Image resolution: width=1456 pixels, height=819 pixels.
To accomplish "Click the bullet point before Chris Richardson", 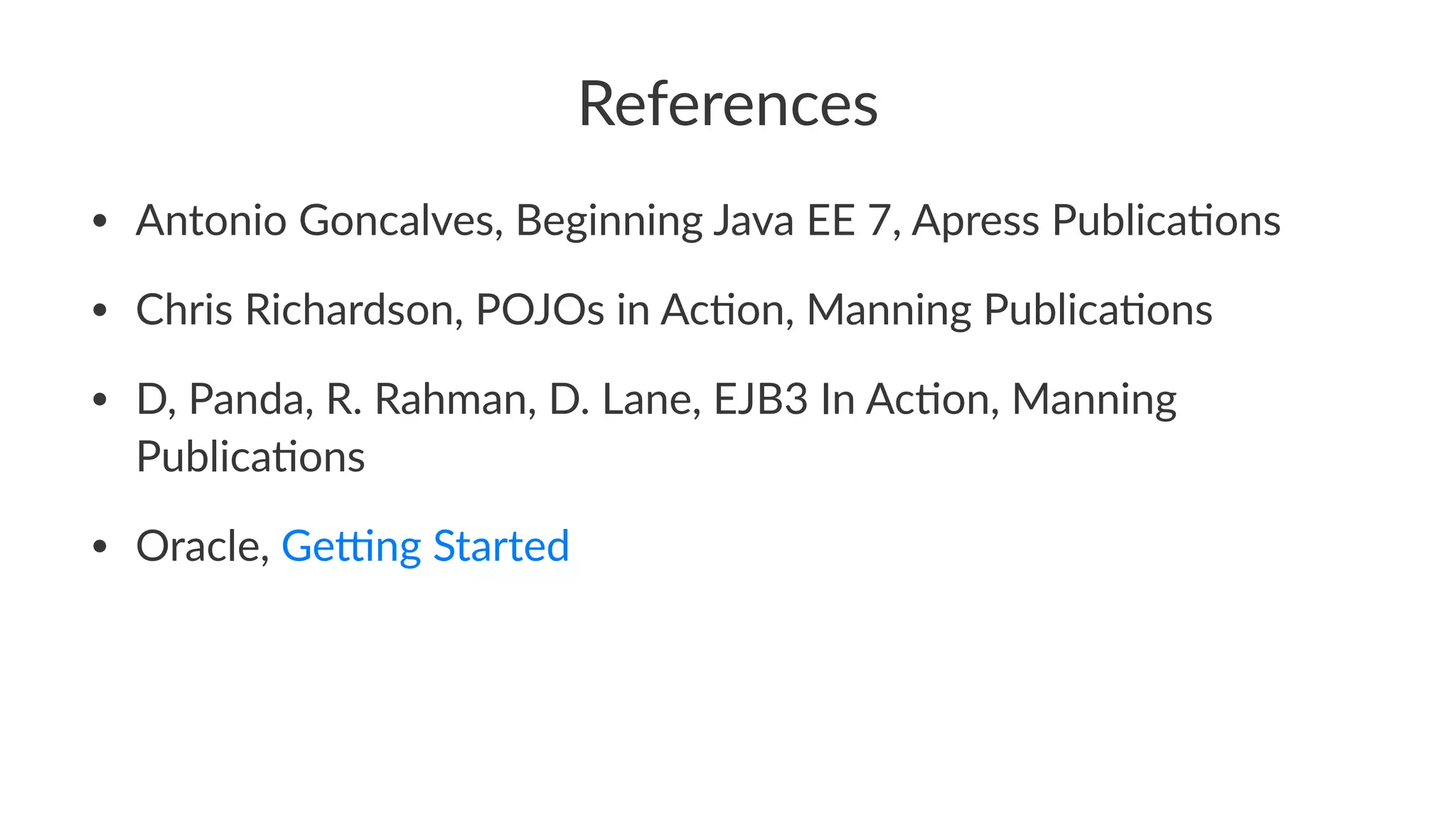I will tap(100, 311).
